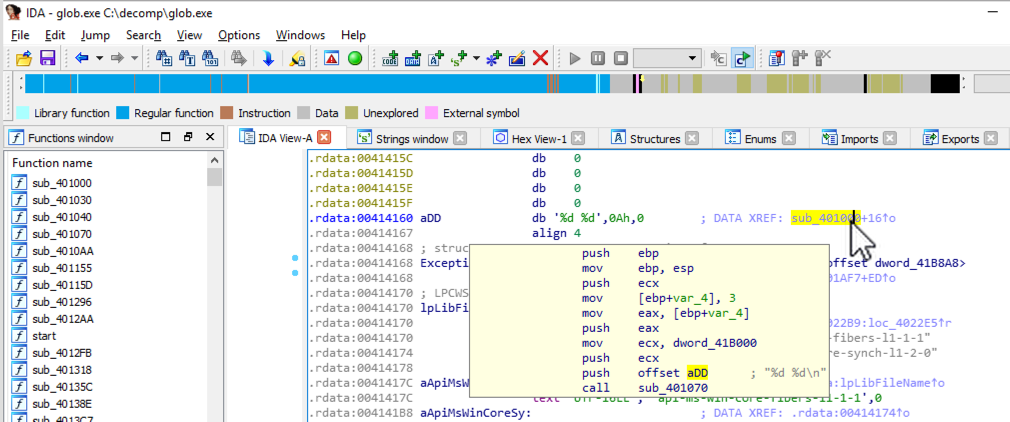Click the Regular function blue legend swatch
This screenshot has height=422, width=1010.
(123, 113)
